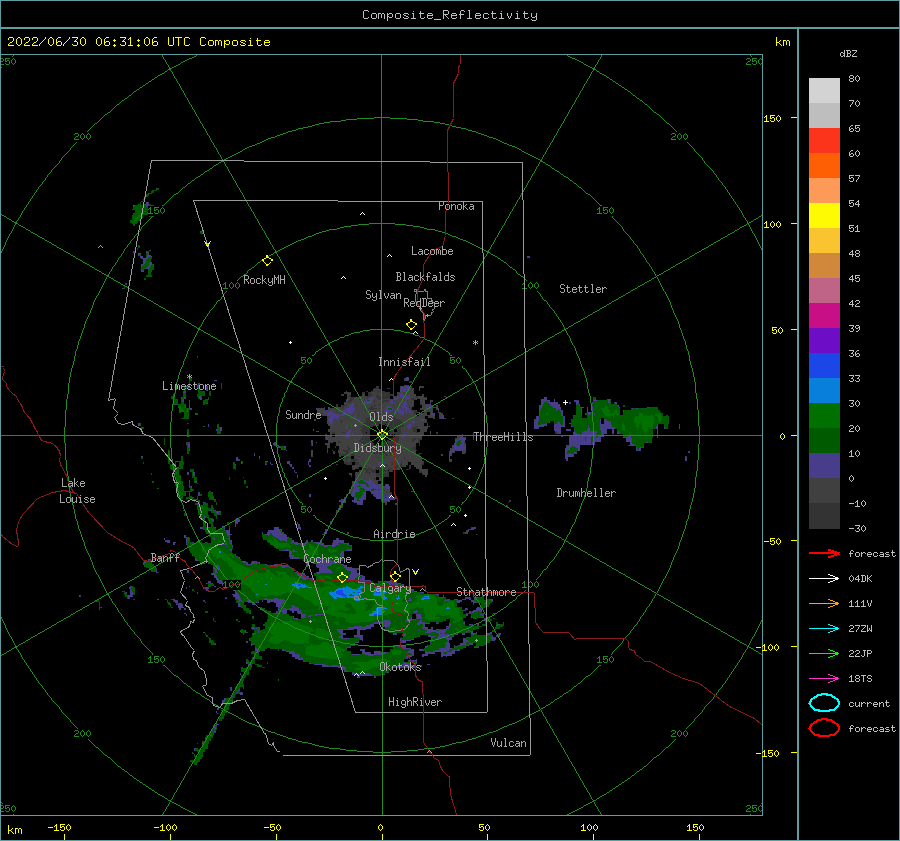This screenshot has width=900, height=841.
Task: Click the red forecast arrow in legend
Action: pos(824,553)
